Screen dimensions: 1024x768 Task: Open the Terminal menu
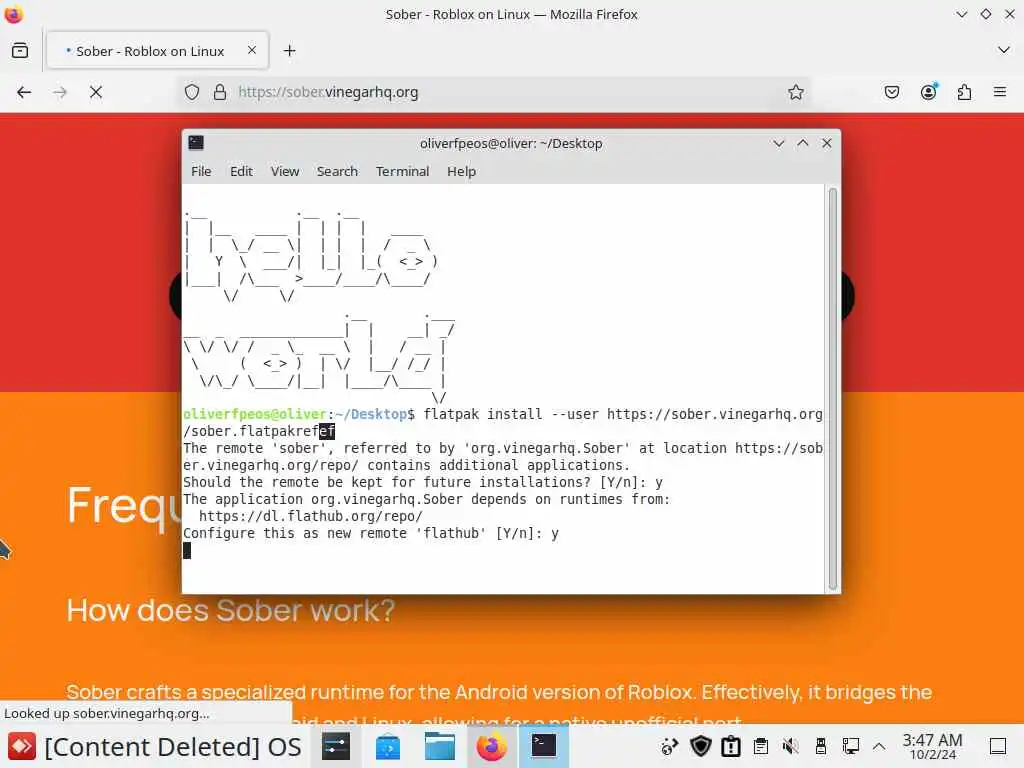402,171
